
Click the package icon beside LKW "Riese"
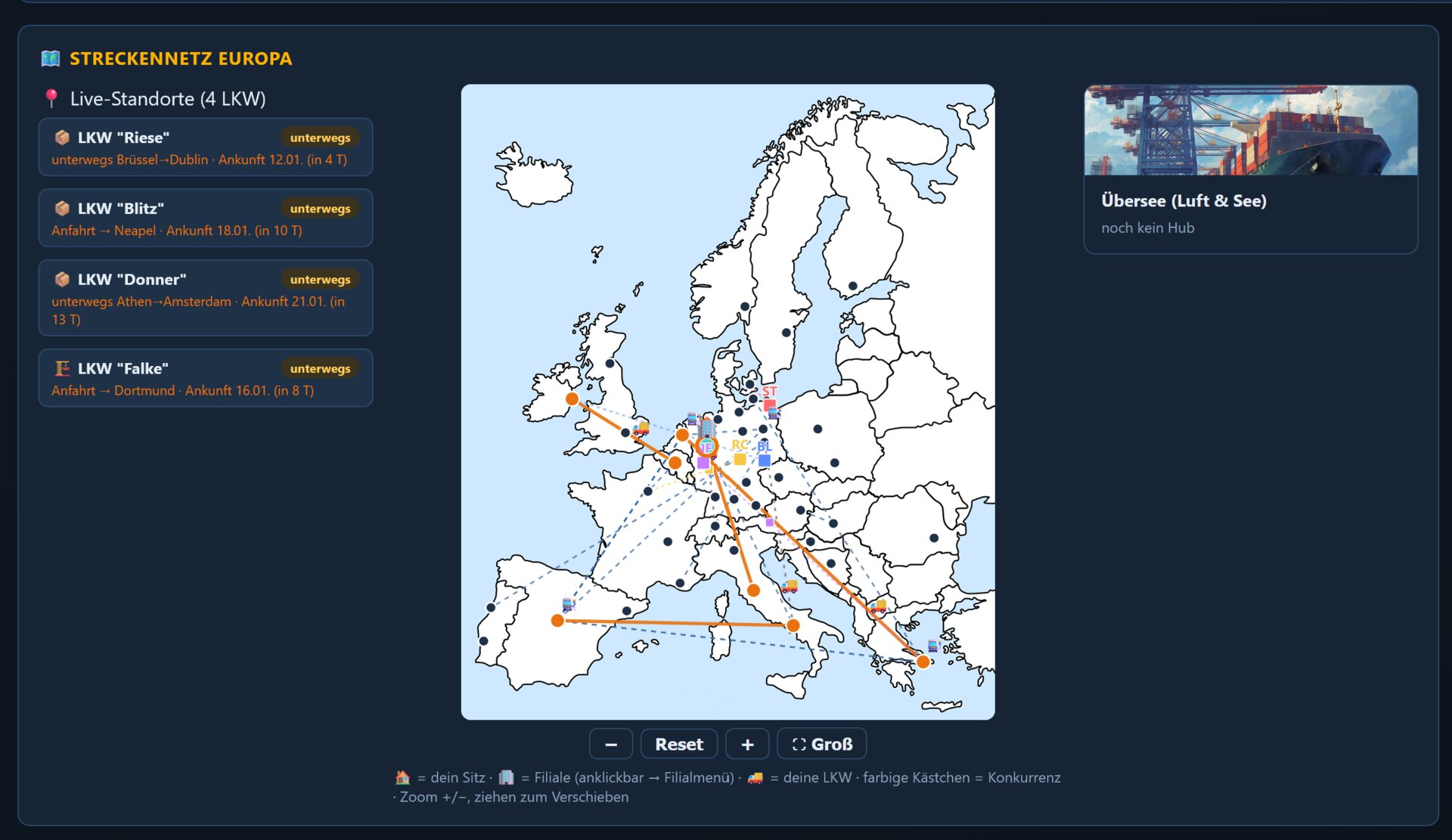pyautogui.click(x=62, y=138)
